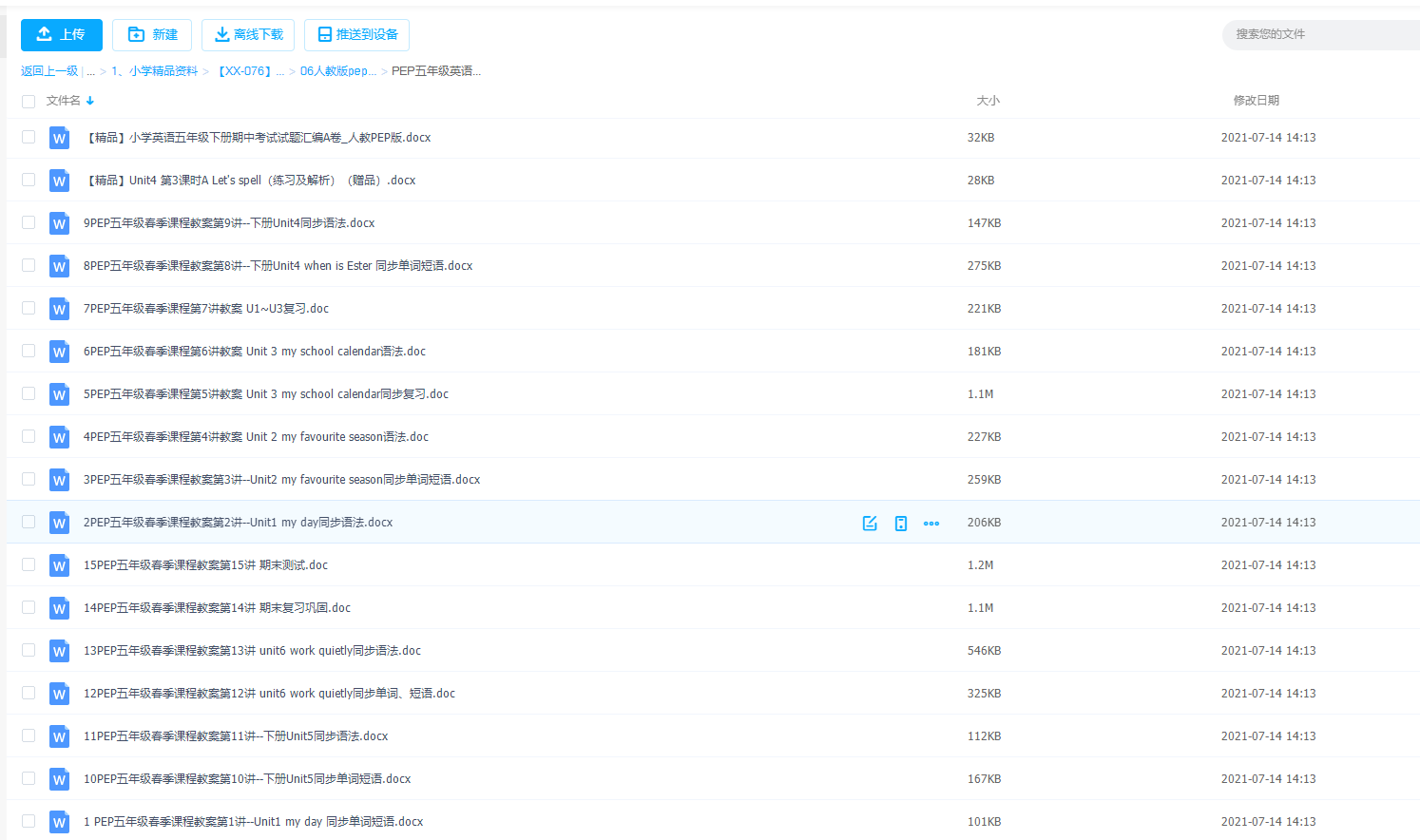Image resolution: width=1420 pixels, height=840 pixels.
Task: Click the 上传 upload button
Action: [x=61, y=35]
